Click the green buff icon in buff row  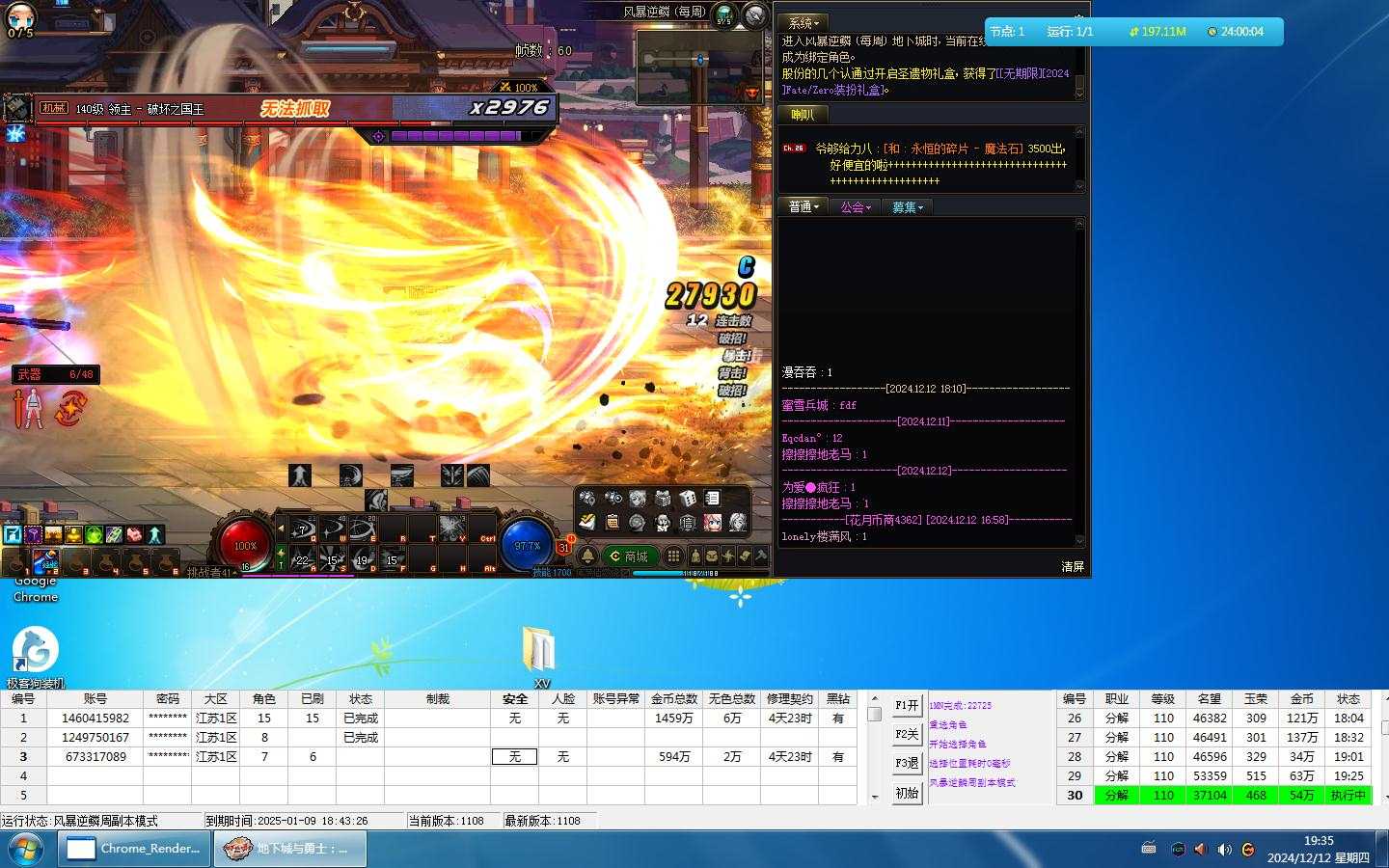pos(94,534)
